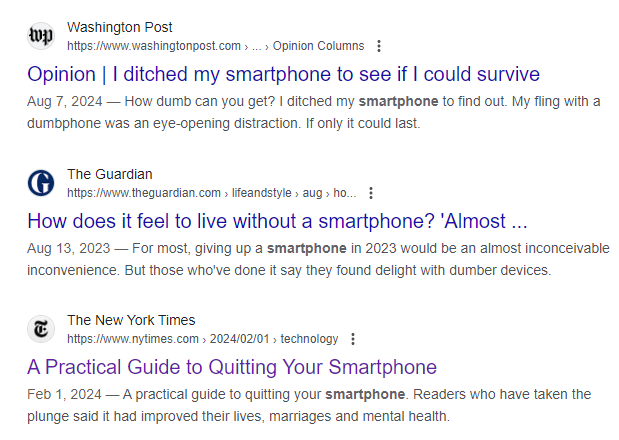Click The New York Times favicon logo

tap(41, 329)
